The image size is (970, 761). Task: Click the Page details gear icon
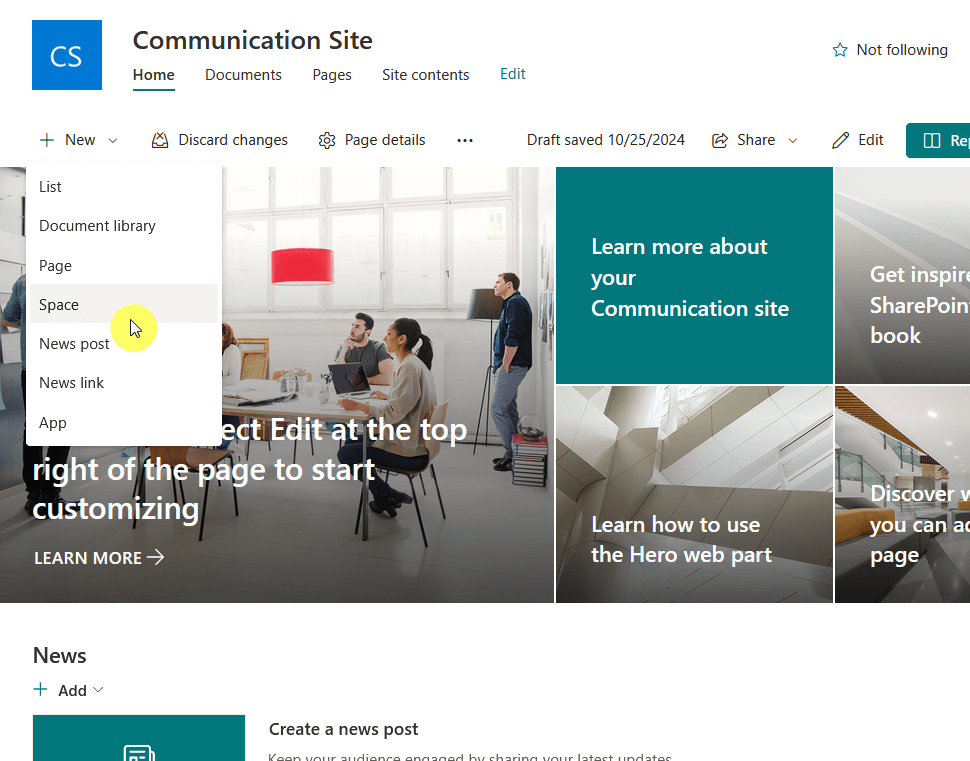point(327,140)
